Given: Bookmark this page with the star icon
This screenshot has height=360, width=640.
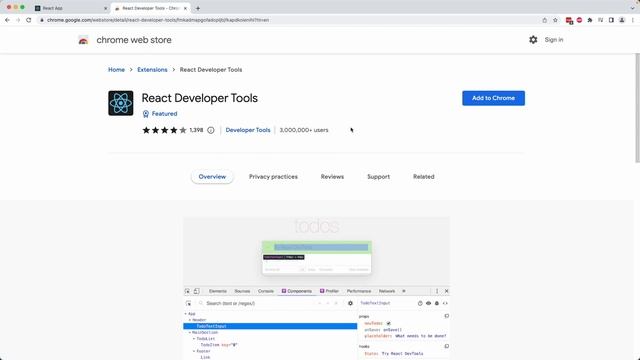Looking at the screenshot, I should click(555, 20).
